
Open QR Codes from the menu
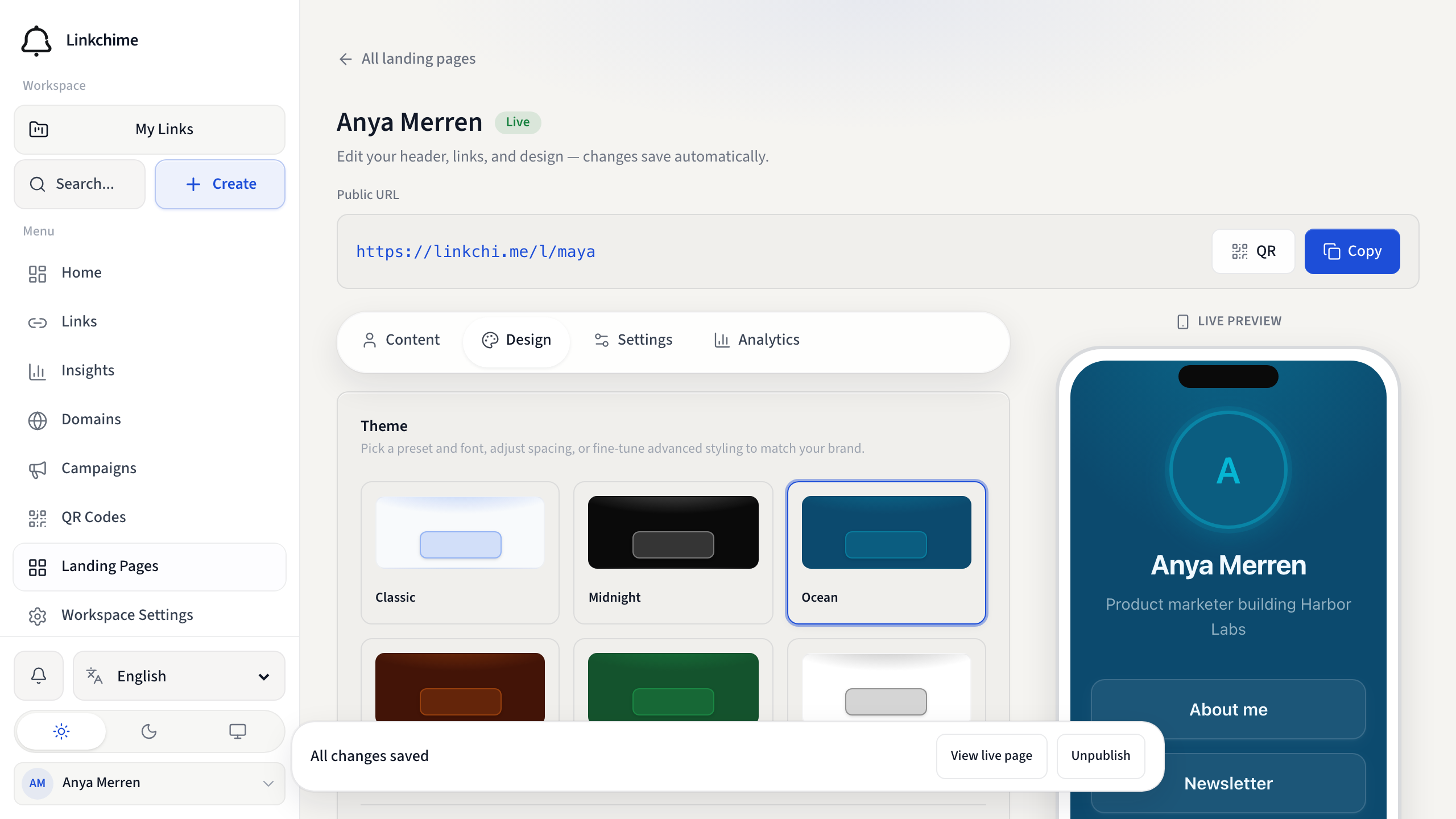(150, 517)
